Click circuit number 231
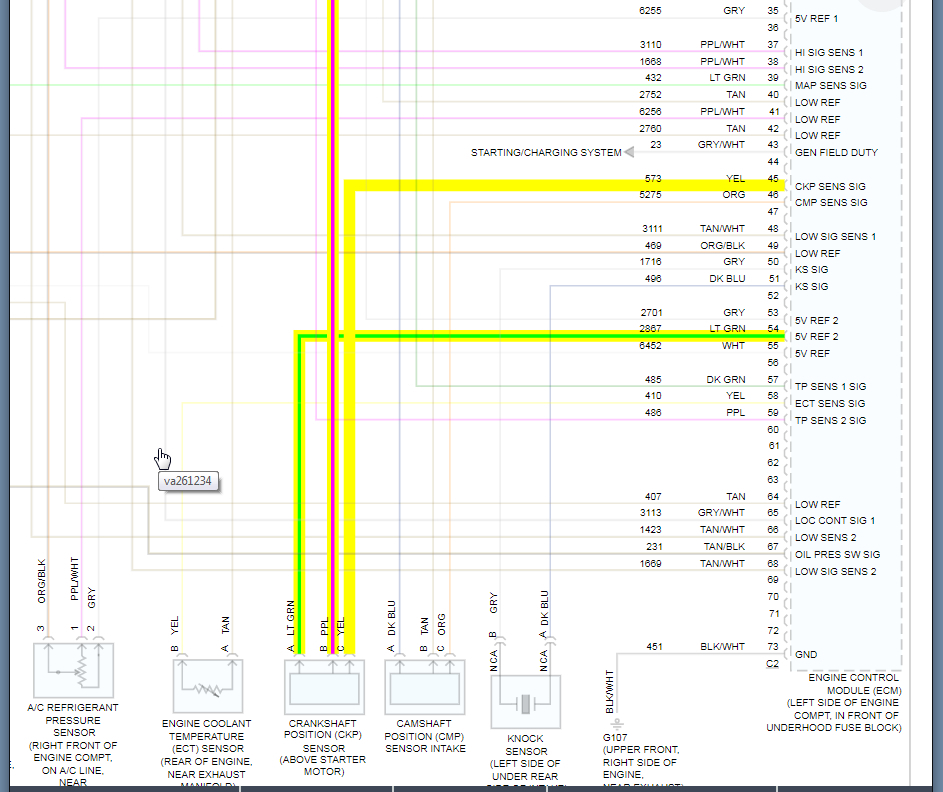 coord(654,547)
